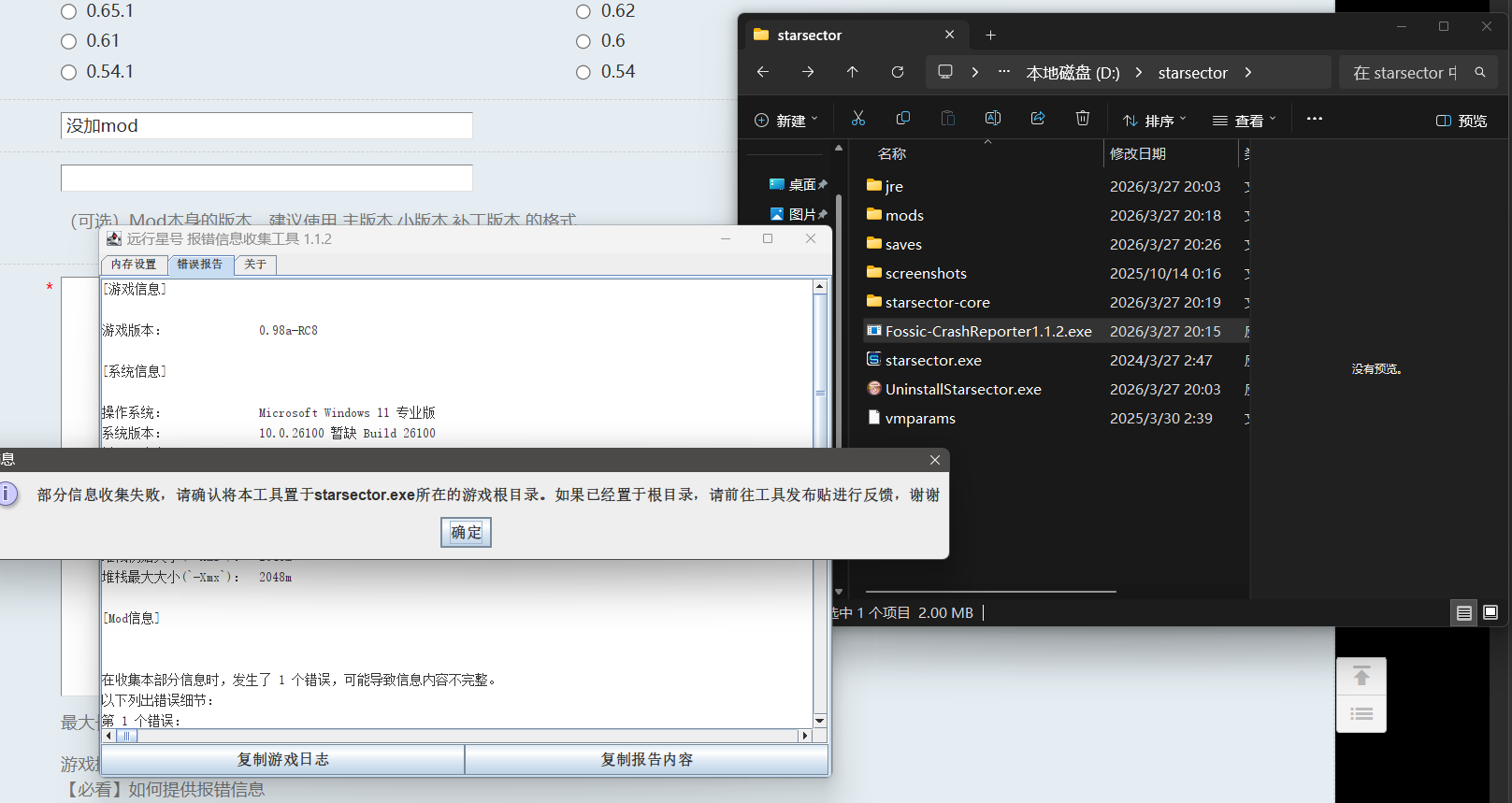Add a new Explorer tab
1512x803 pixels.
click(x=991, y=36)
